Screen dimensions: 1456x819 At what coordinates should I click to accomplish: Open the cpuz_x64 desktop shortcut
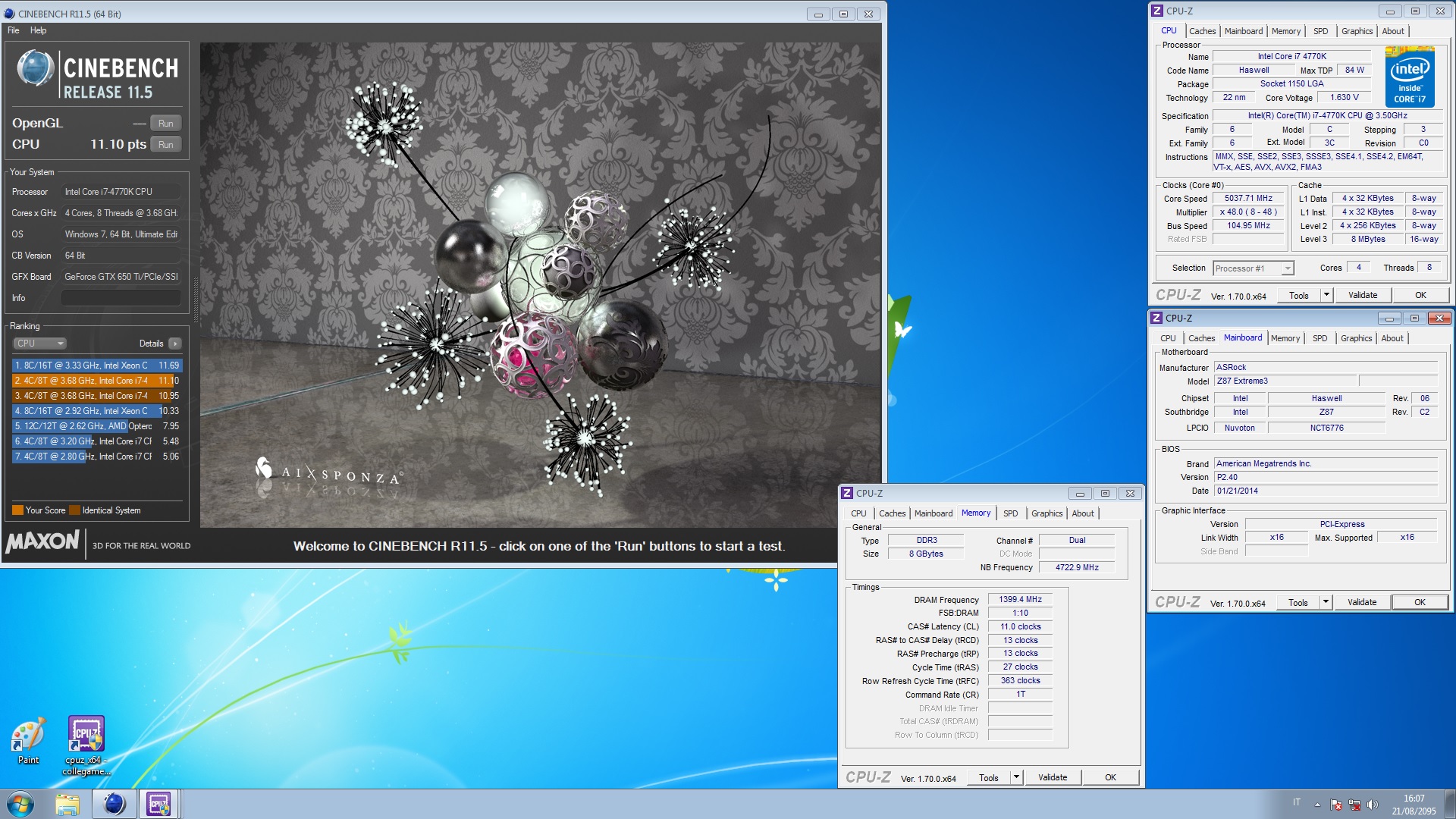[86, 746]
